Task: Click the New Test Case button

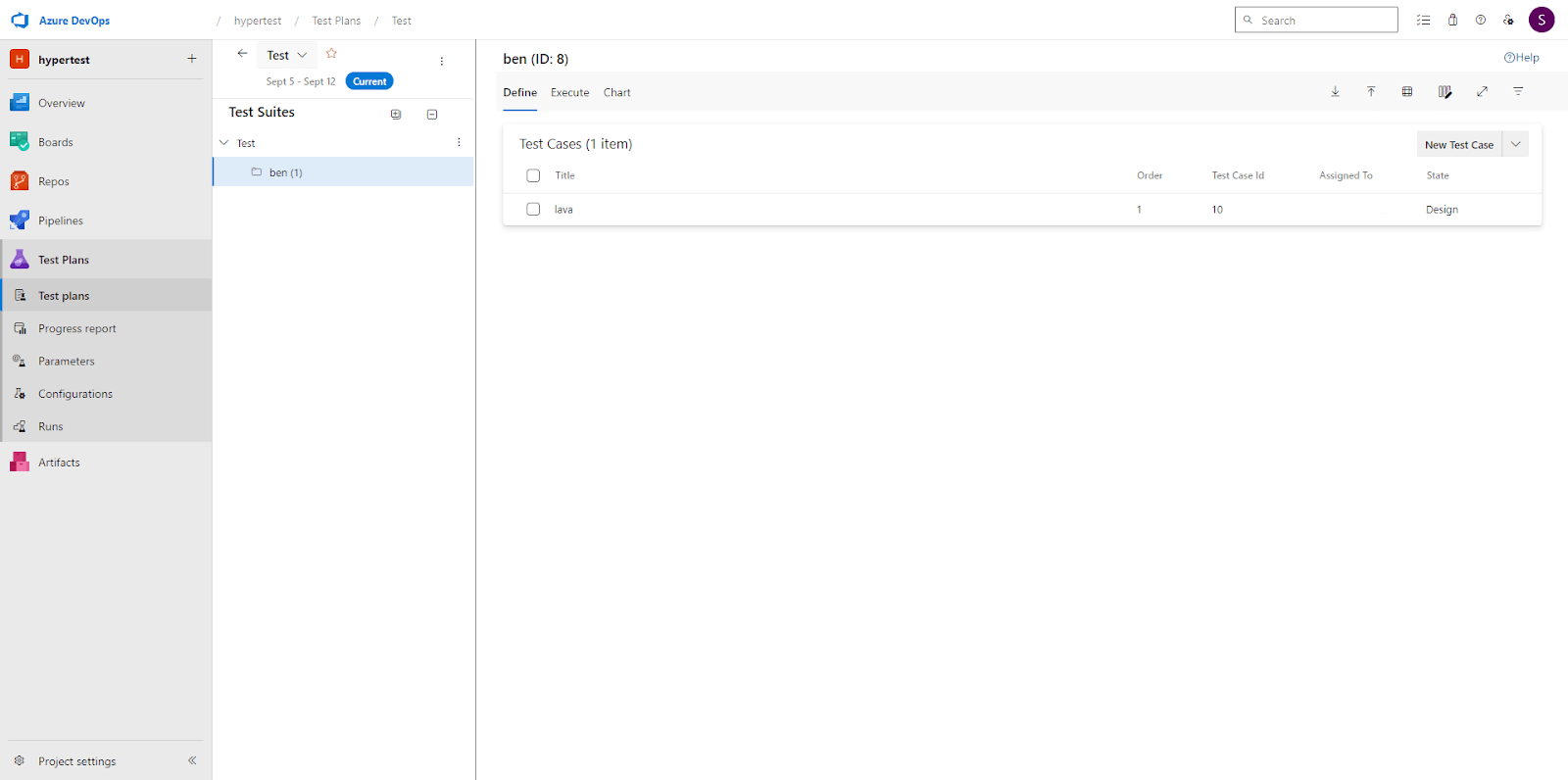Action: 1458,144
